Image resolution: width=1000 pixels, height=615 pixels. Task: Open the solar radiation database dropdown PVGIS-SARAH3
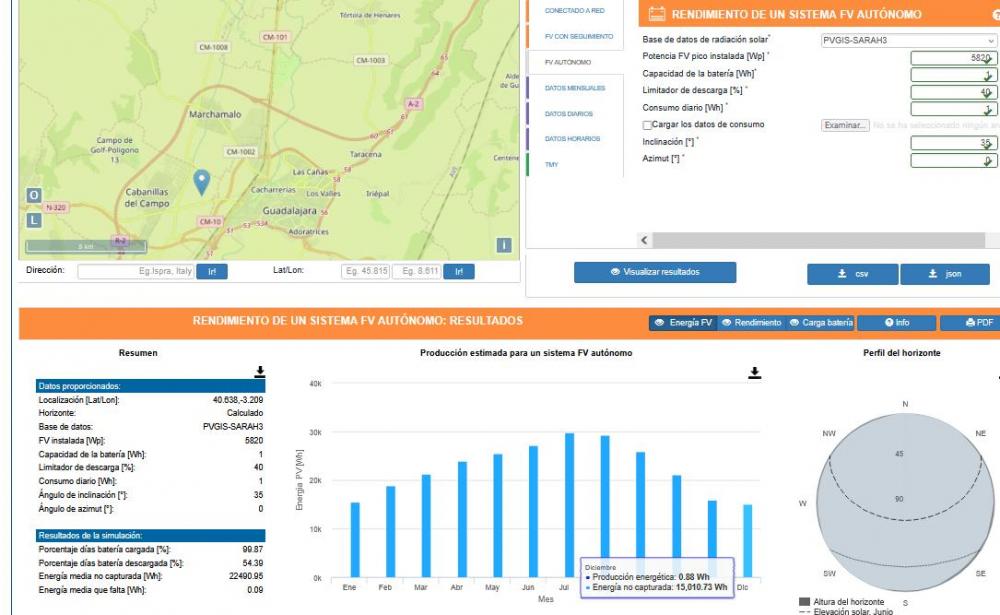[x=908, y=40]
